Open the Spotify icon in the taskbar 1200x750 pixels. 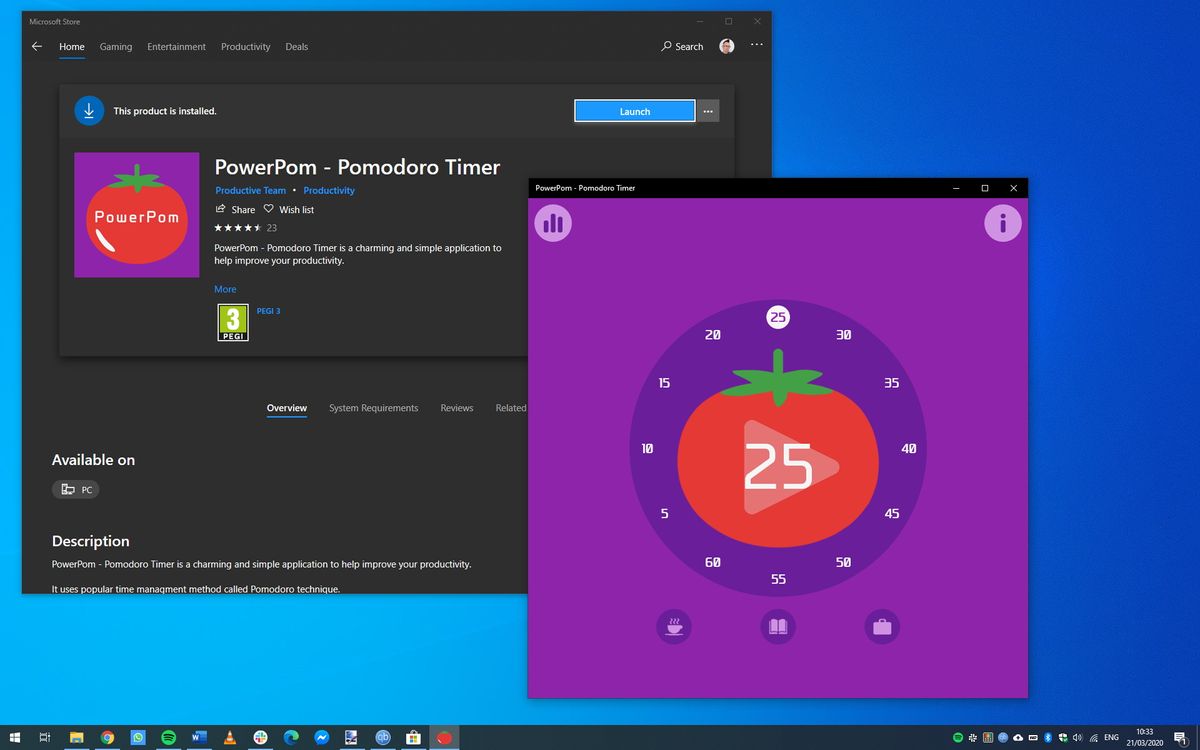pos(169,737)
